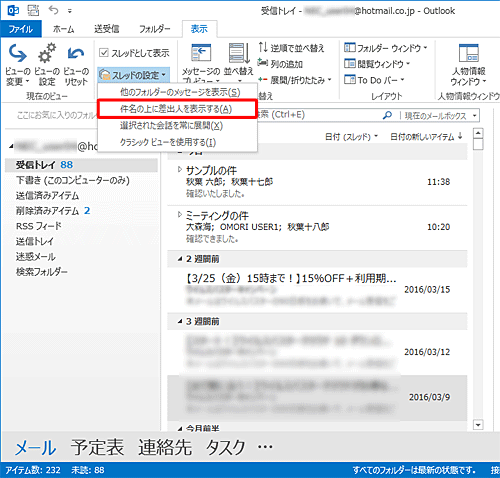Open the サンプルの件 message
This screenshot has height=478, width=500.
click(317, 182)
